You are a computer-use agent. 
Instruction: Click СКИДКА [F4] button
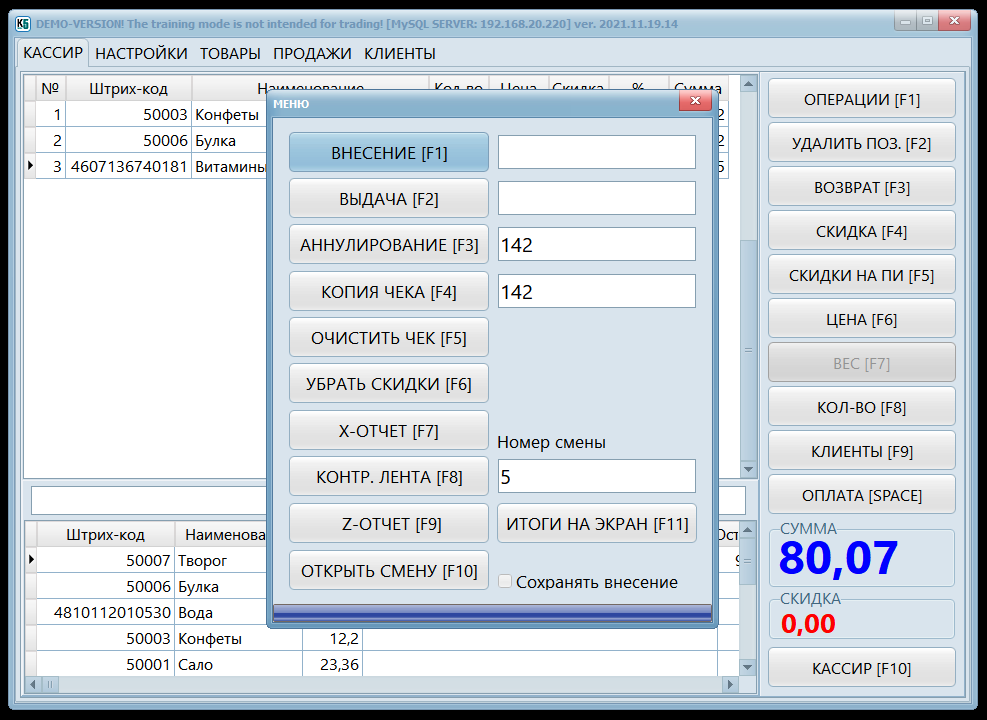[862, 231]
